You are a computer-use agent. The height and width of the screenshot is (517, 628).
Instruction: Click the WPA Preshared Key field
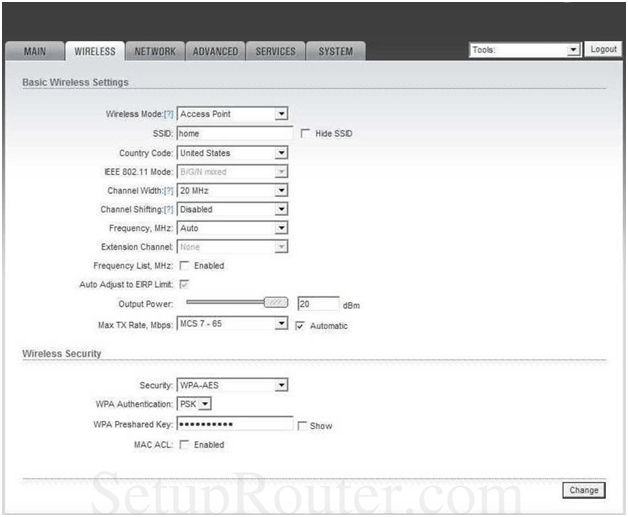(235, 424)
